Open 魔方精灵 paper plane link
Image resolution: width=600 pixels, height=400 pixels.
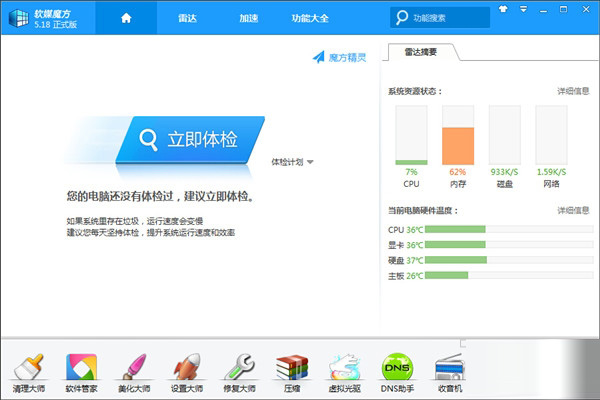coord(339,57)
